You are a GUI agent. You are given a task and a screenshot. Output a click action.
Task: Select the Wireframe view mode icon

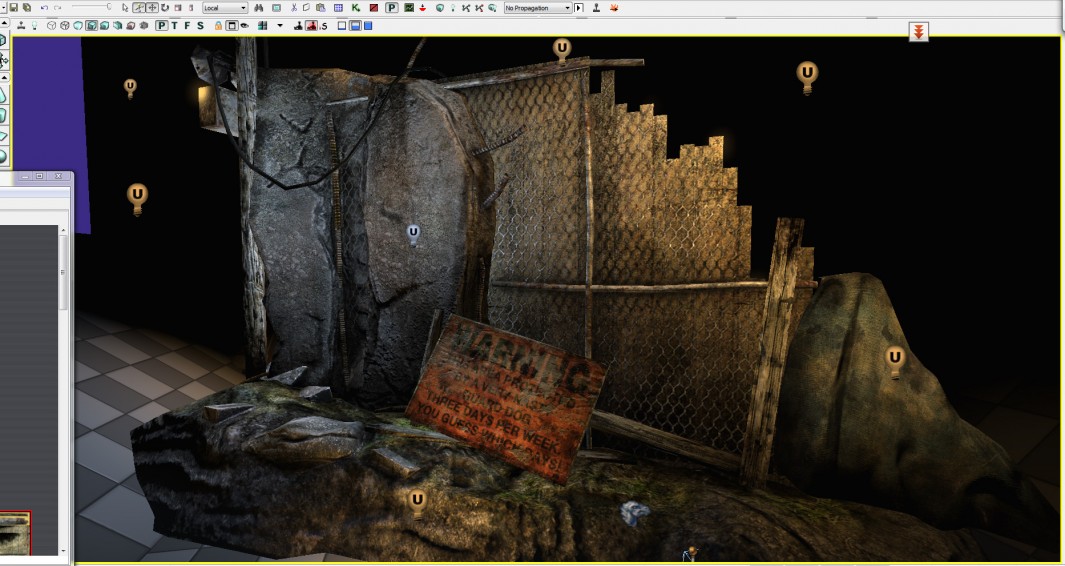tap(66, 25)
